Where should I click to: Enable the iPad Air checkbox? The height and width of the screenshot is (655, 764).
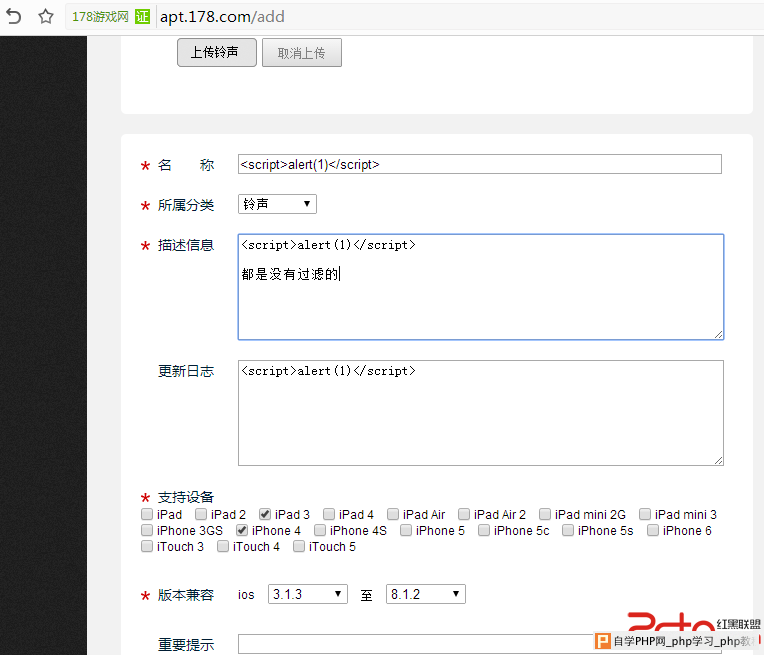393,514
